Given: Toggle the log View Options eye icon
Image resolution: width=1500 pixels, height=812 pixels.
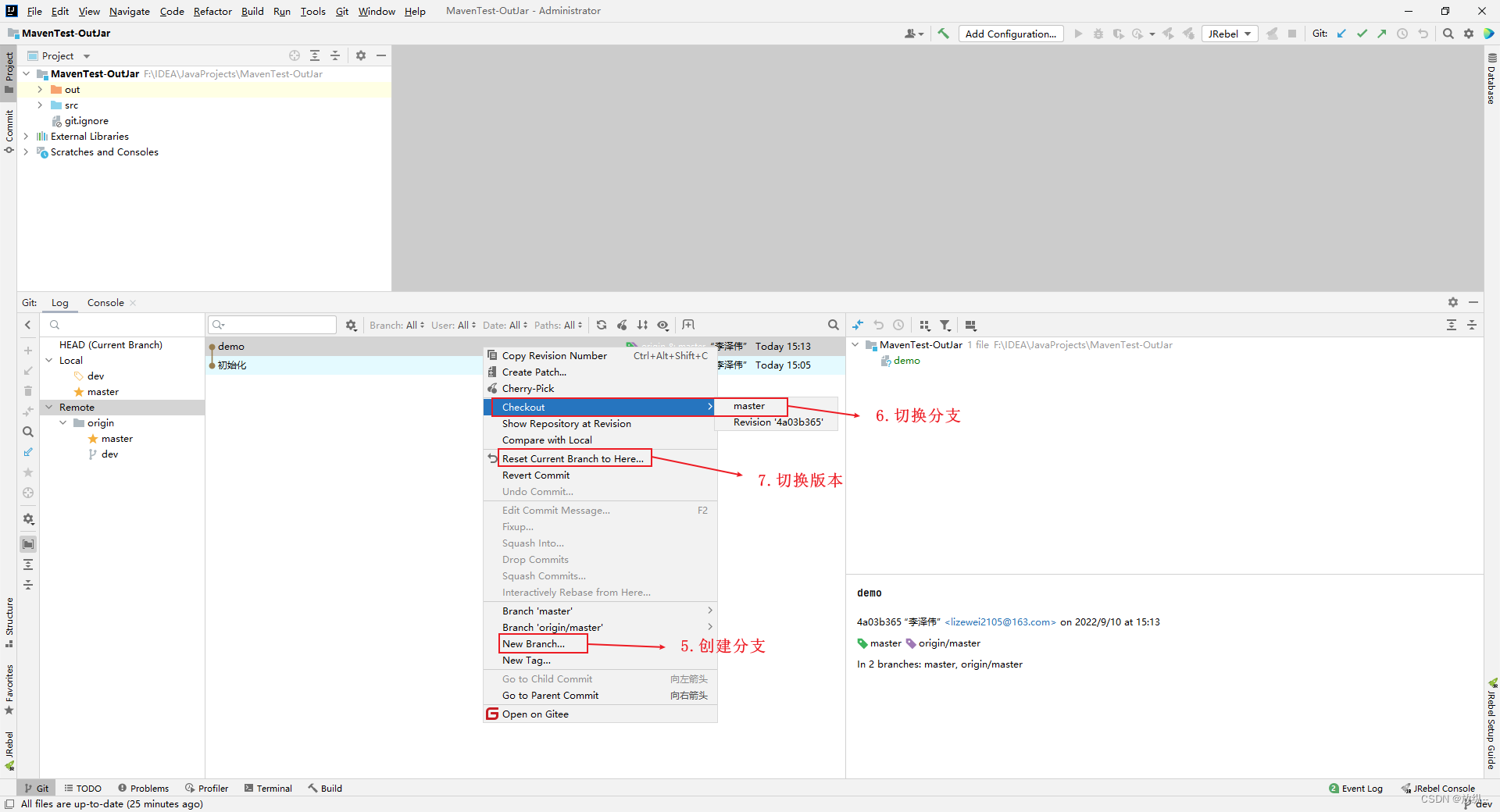Looking at the screenshot, I should [x=662, y=325].
